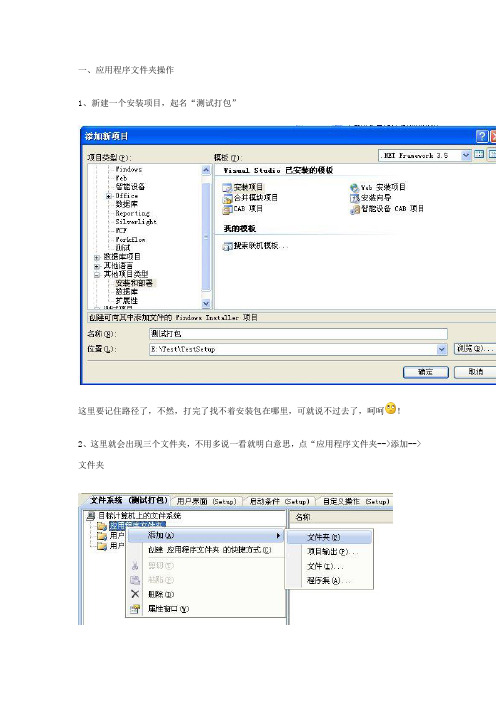The width and height of the screenshot is (496, 702).
Task: Switch to the 自定义操作 (Setup) tab
Action: click(x=356, y=501)
